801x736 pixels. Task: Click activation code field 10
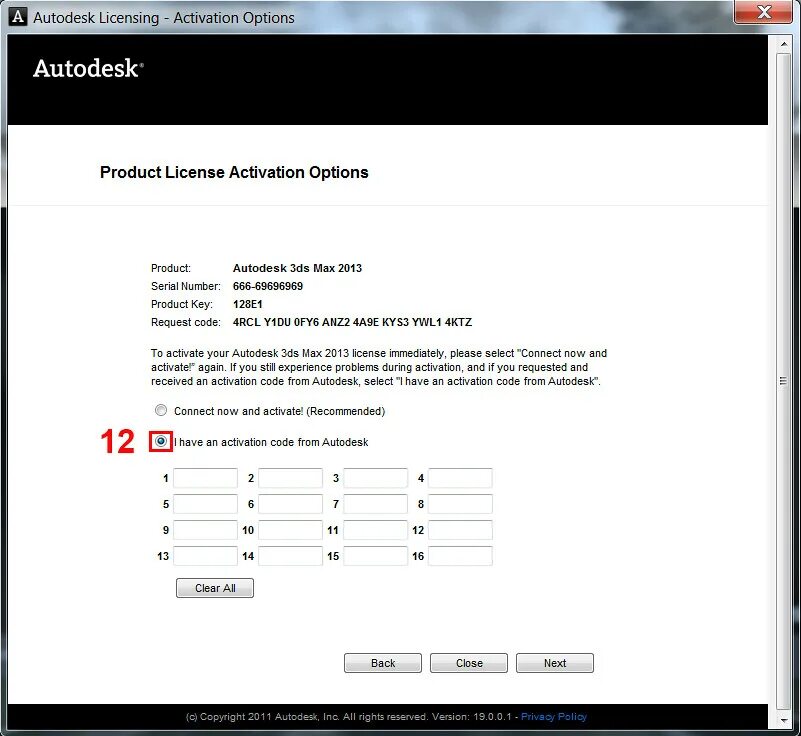[x=290, y=530]
